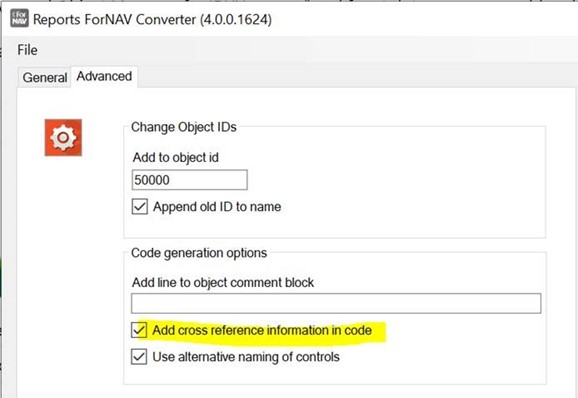Open the File menu

click(27, 50)
